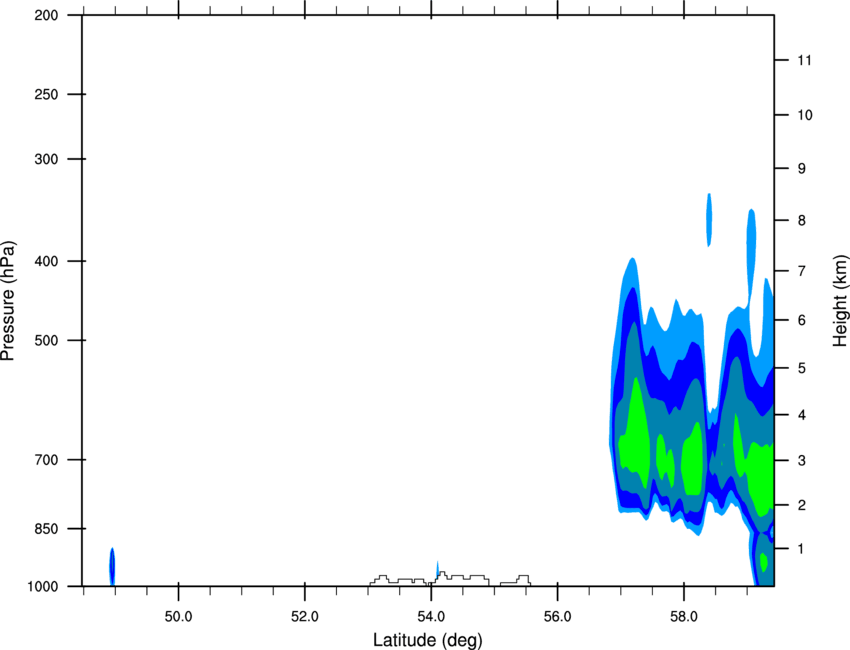Pick the 1 km height label
850x650 pixels.
[802, 549]
